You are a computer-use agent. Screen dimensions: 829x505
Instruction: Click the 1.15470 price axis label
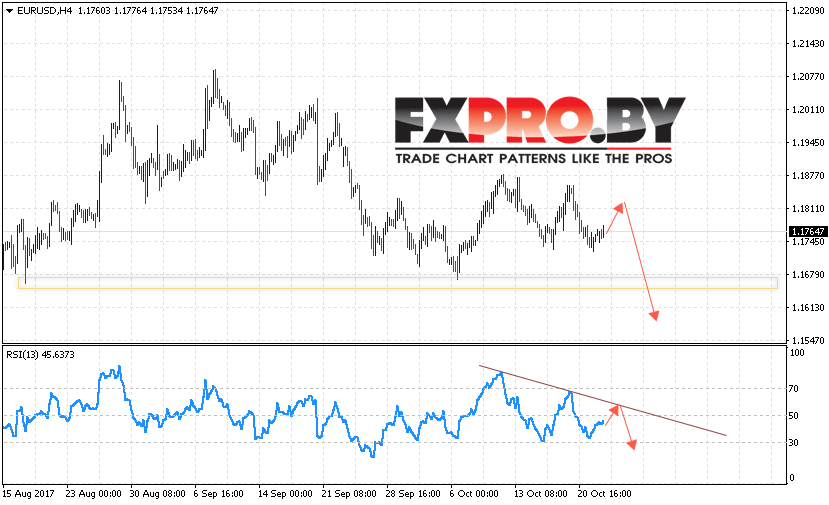point(808,341)
